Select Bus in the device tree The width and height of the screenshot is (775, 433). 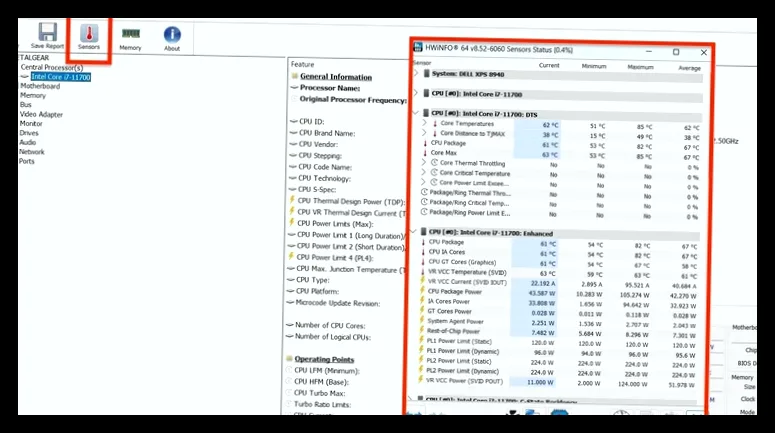[26, 105]
